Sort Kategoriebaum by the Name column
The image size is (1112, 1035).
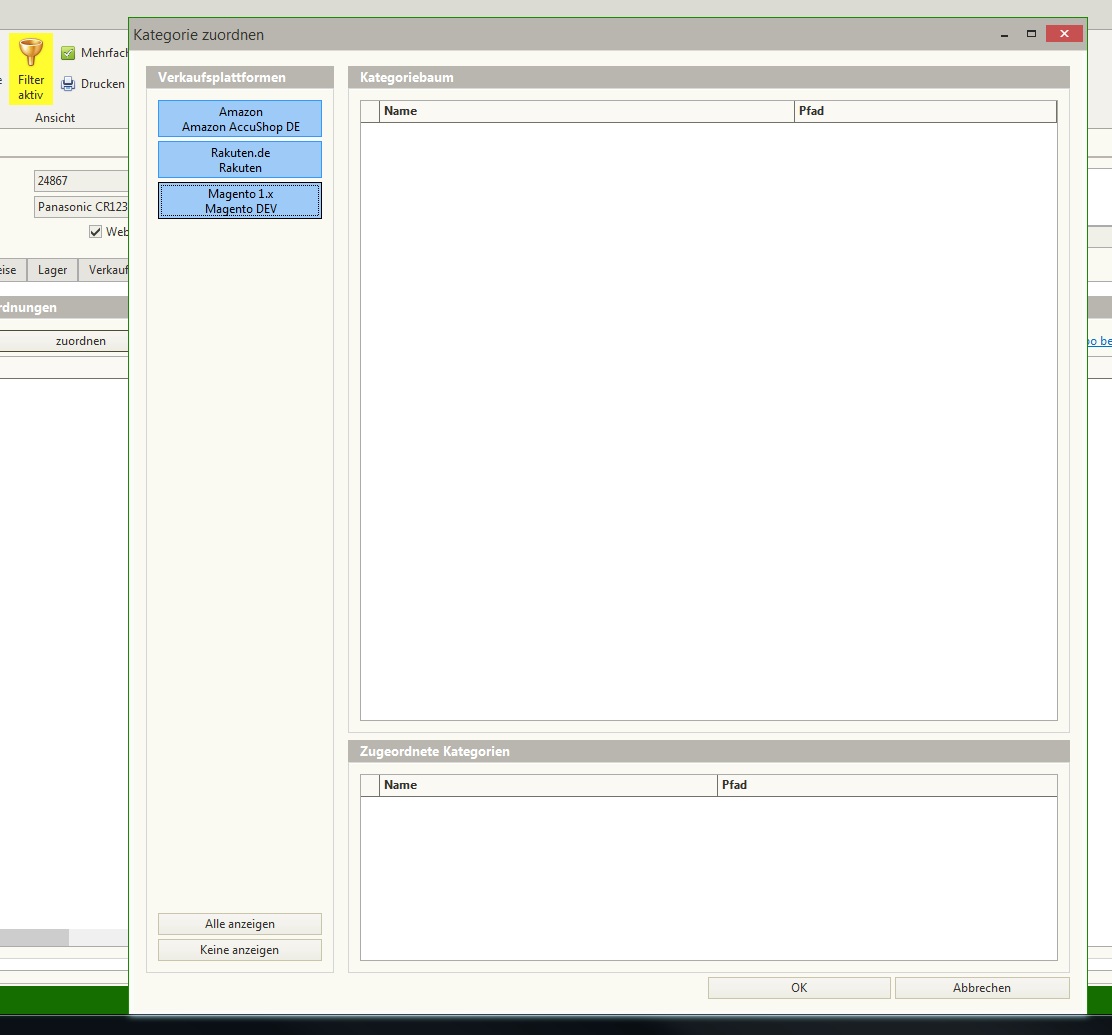(587, 111)
